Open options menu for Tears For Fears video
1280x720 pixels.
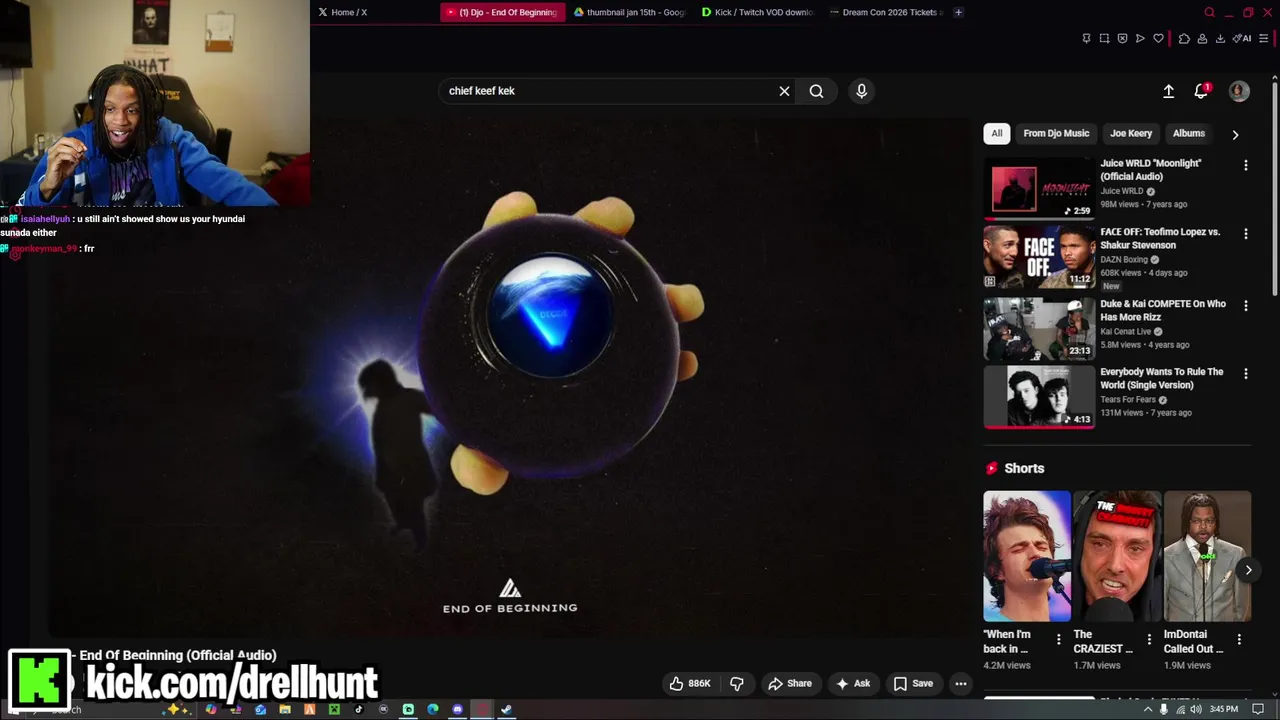(x=1245, y=373)
